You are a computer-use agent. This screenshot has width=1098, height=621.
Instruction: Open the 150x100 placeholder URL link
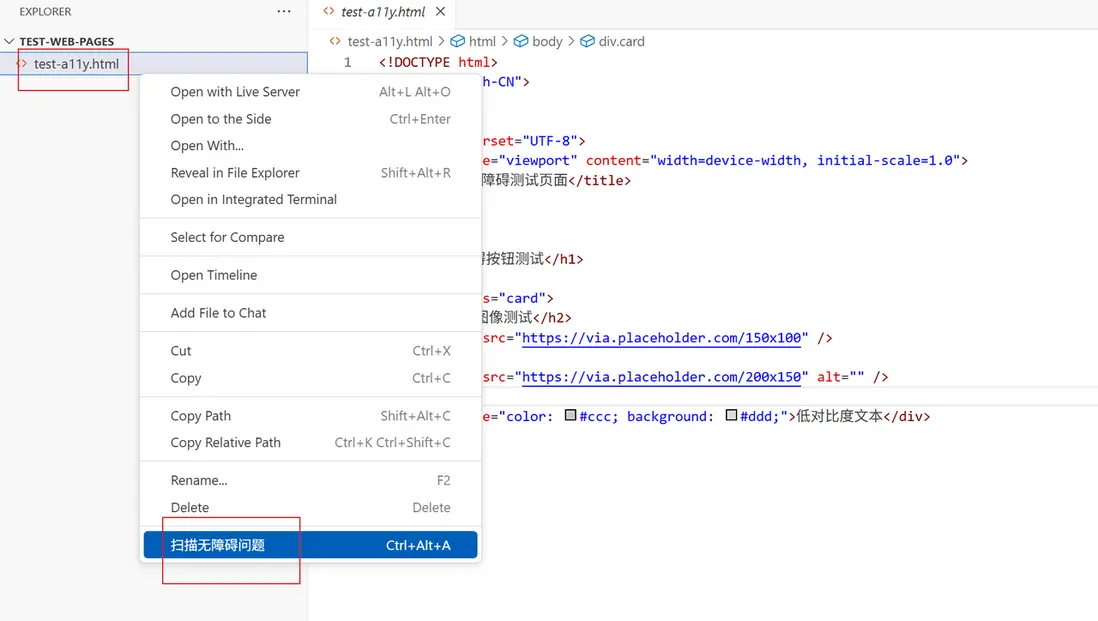pos(663,338)
